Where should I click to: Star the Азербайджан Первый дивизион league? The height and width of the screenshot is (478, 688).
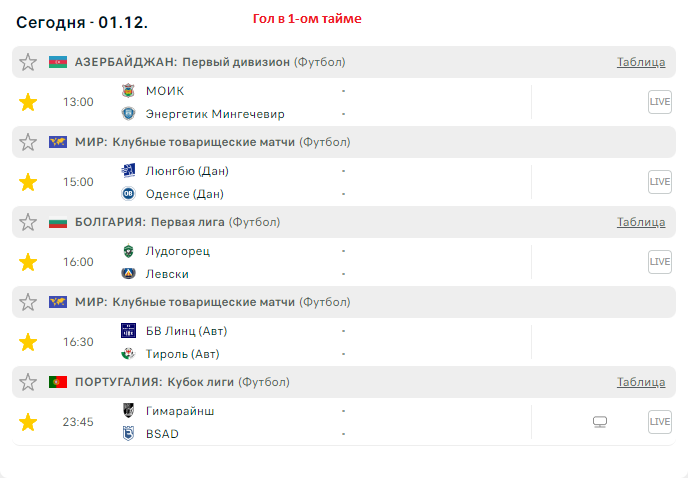click(28, 62)
